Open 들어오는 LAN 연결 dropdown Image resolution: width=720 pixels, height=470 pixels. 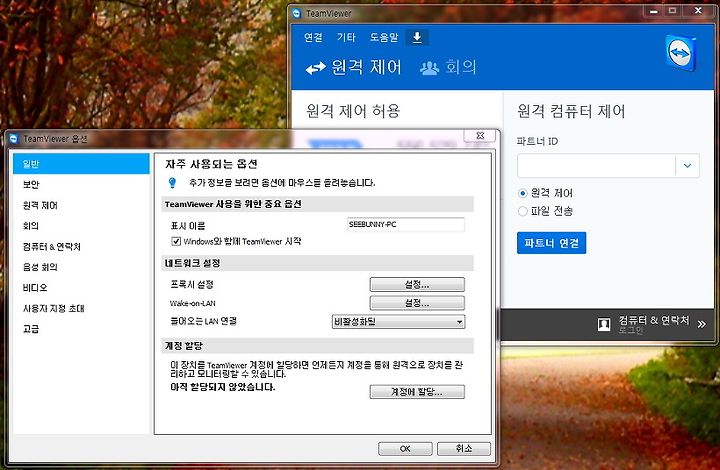[398, 322]
